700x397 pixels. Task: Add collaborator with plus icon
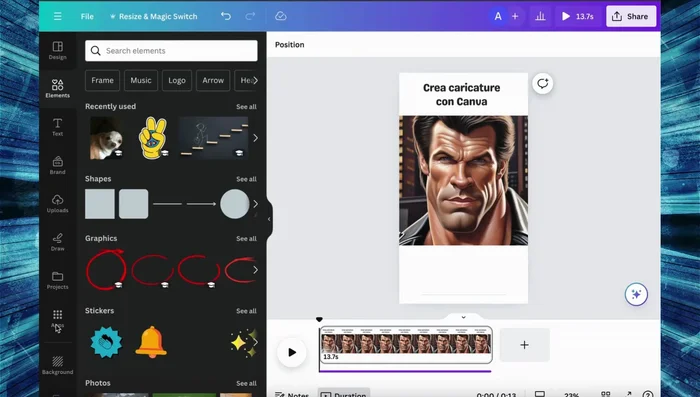[x=515, y=17]
